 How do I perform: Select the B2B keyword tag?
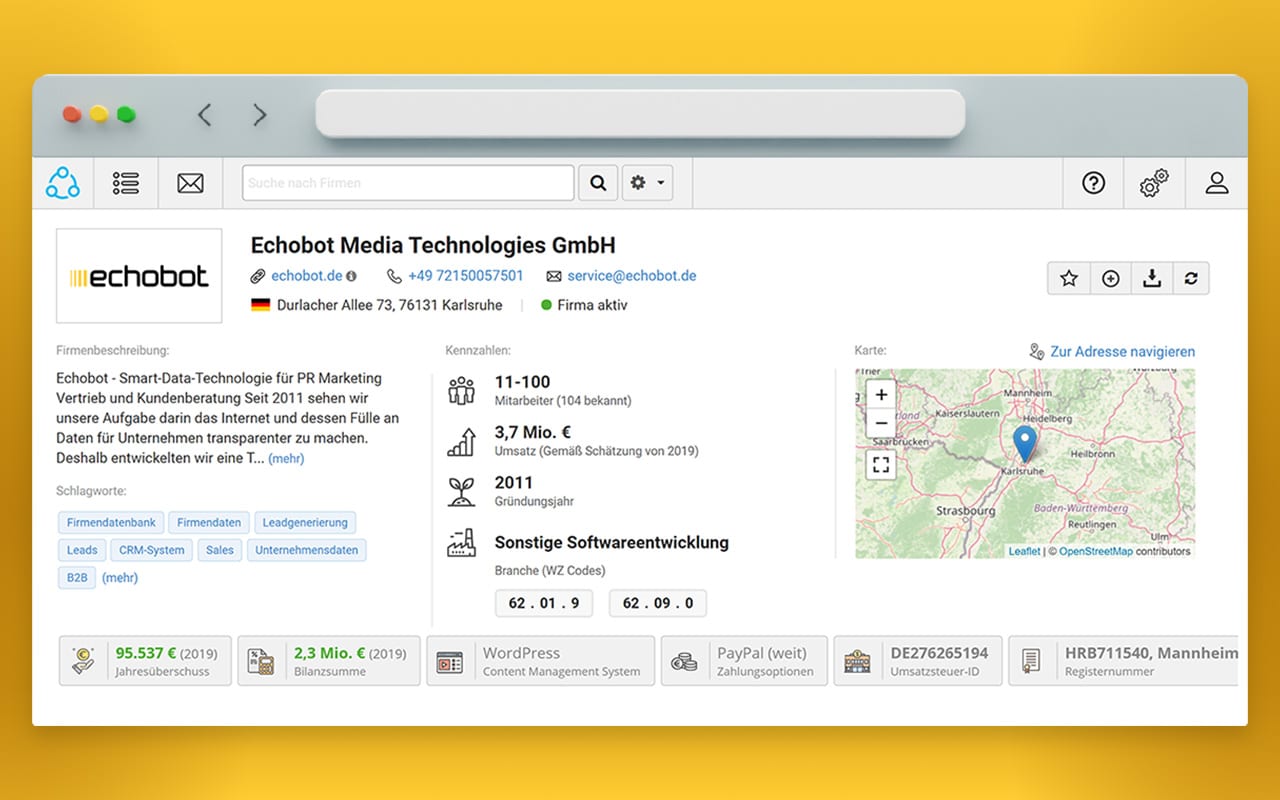pos(77,578)
